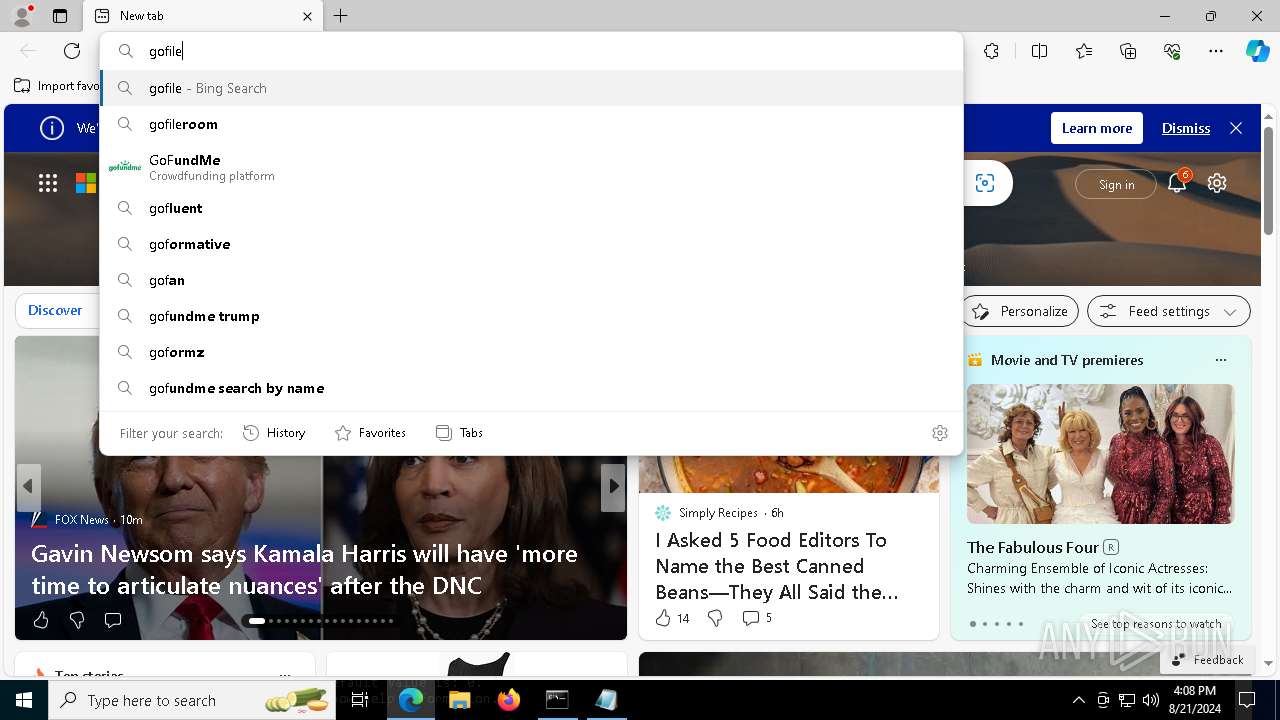Open the volume icon in system tray
Screen dimensions: 1280x720
[1151, 700]
